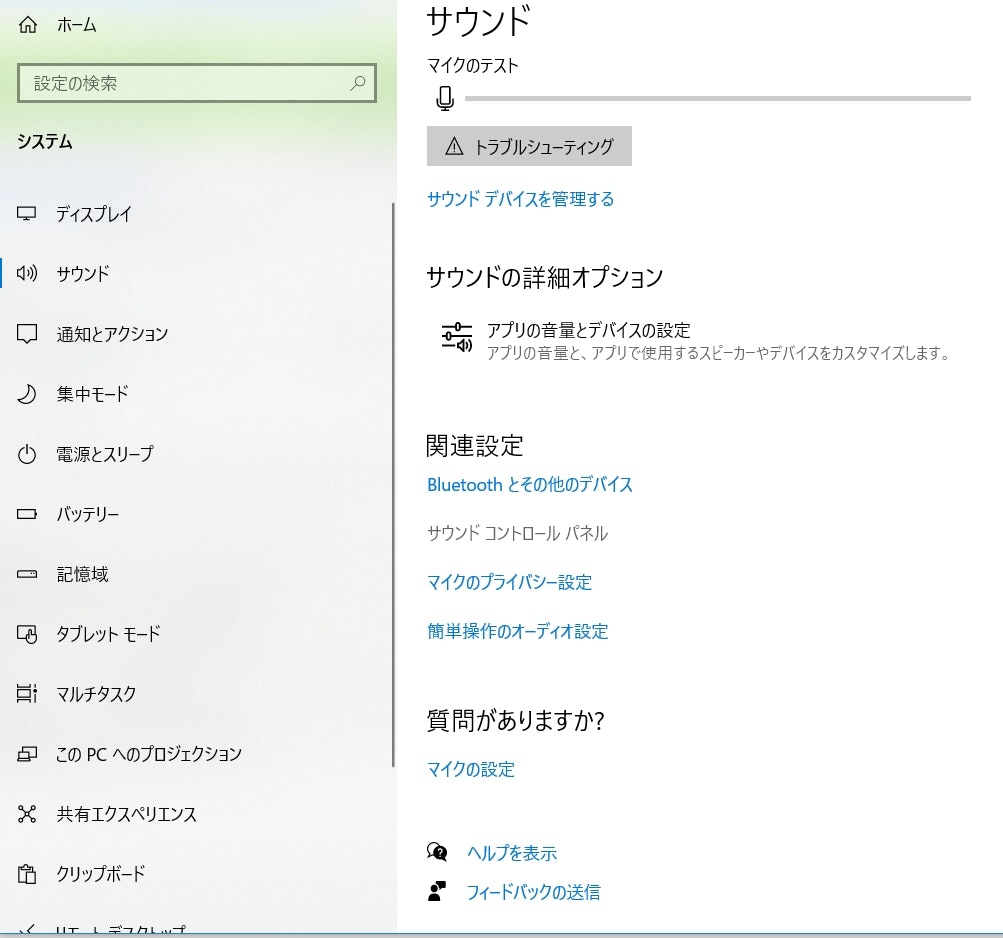Click the Focus assist moon icon

pyautogui.click(x=26, y=393)
